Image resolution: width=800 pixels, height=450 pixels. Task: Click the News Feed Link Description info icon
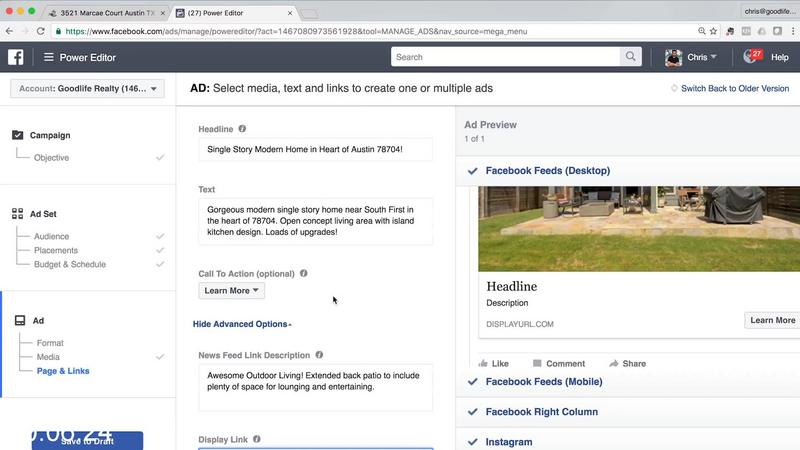[x=319, y=355]
